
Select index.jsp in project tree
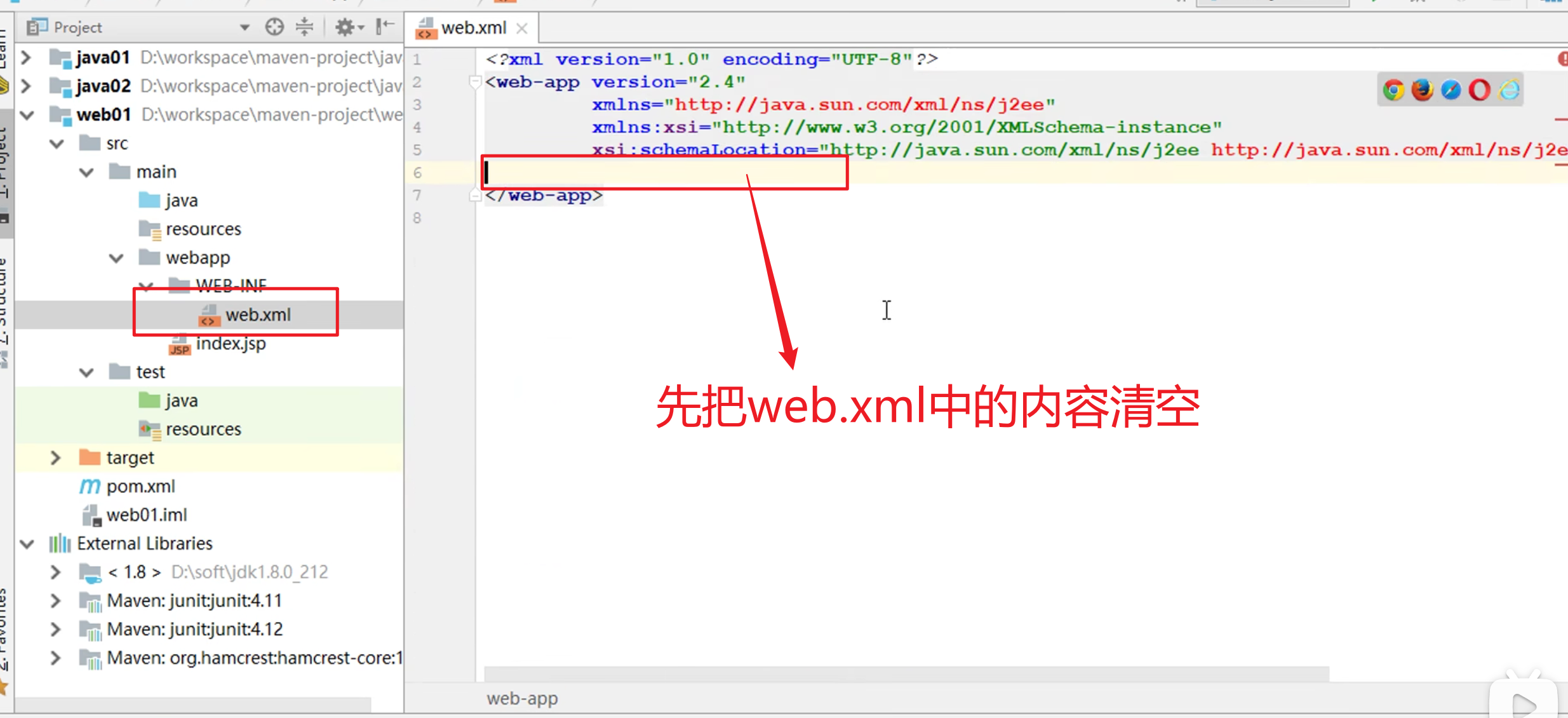(x=230, y=344)
